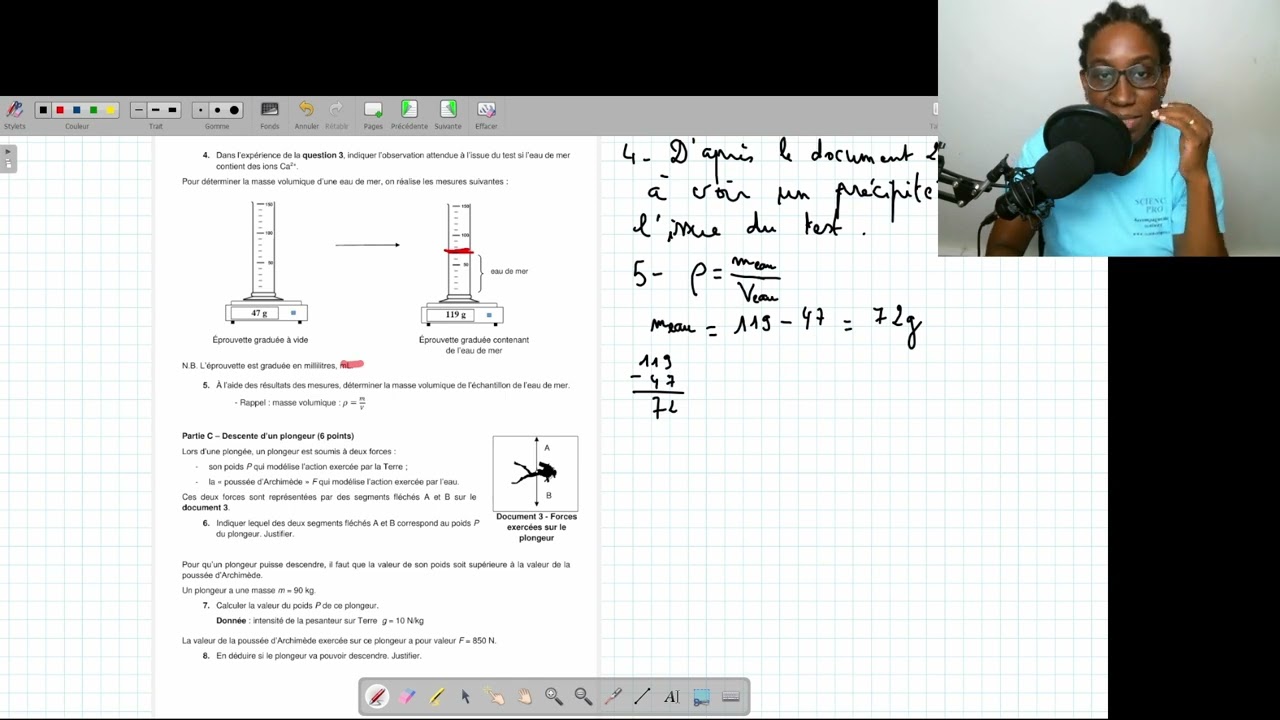Select the Line drawing tool

tap(642, 697)
